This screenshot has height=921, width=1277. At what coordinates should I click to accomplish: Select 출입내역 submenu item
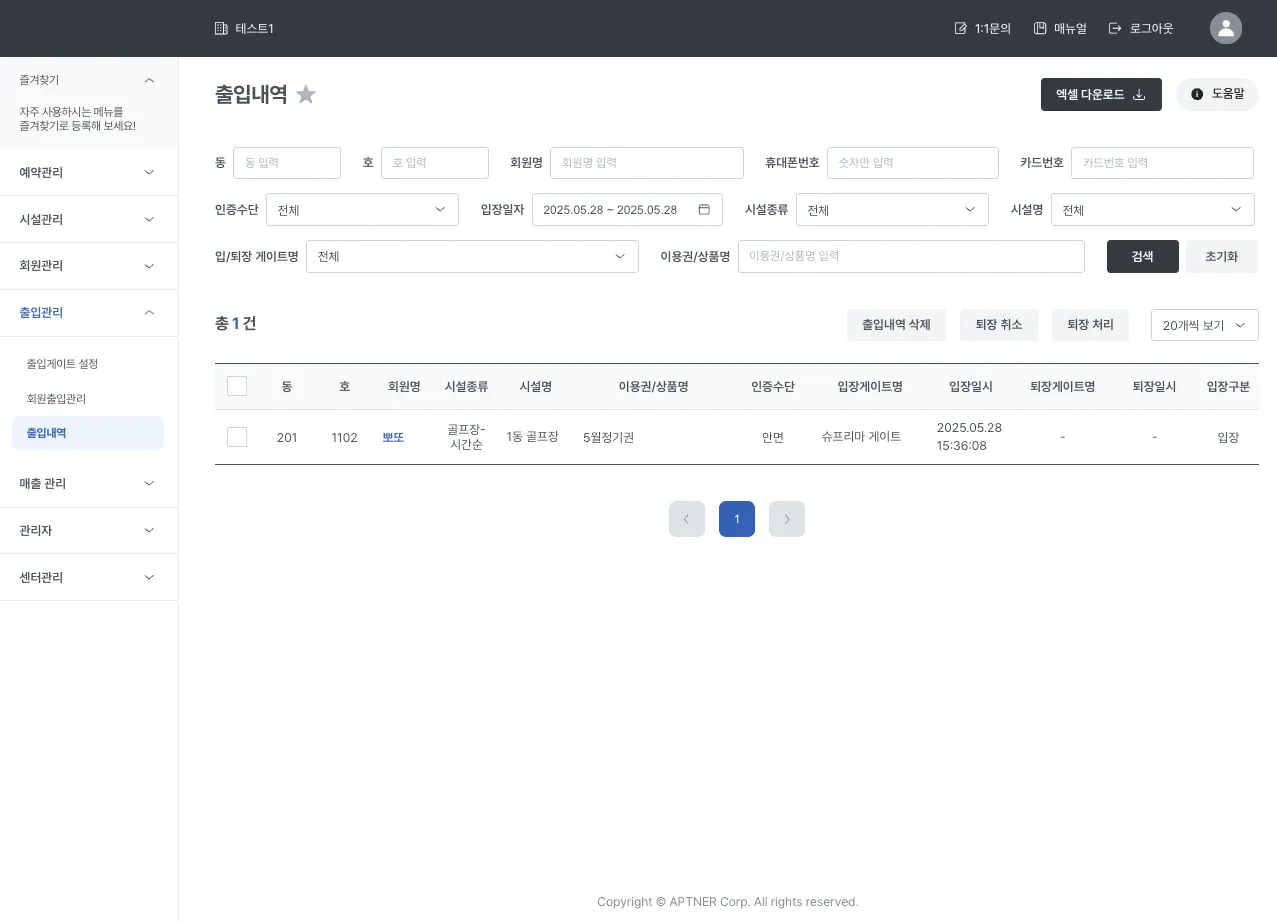[x=88, y=433]
